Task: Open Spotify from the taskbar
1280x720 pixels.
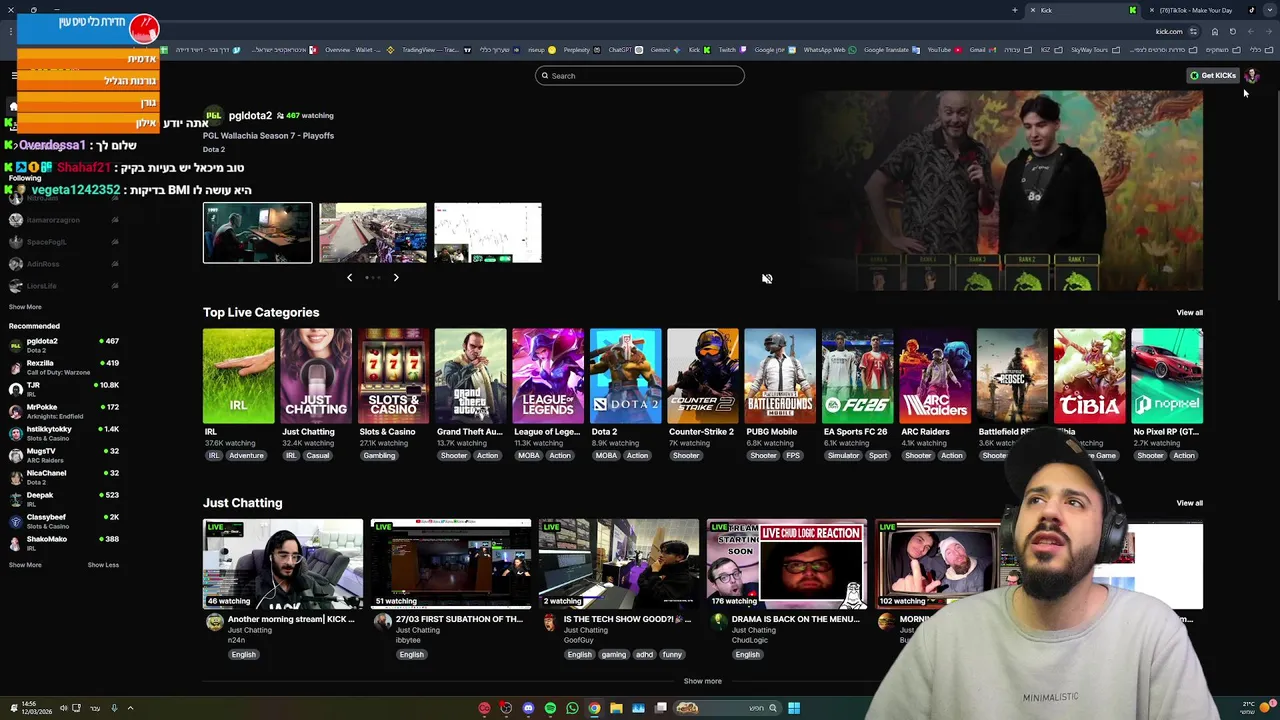Action: [550, 708]
